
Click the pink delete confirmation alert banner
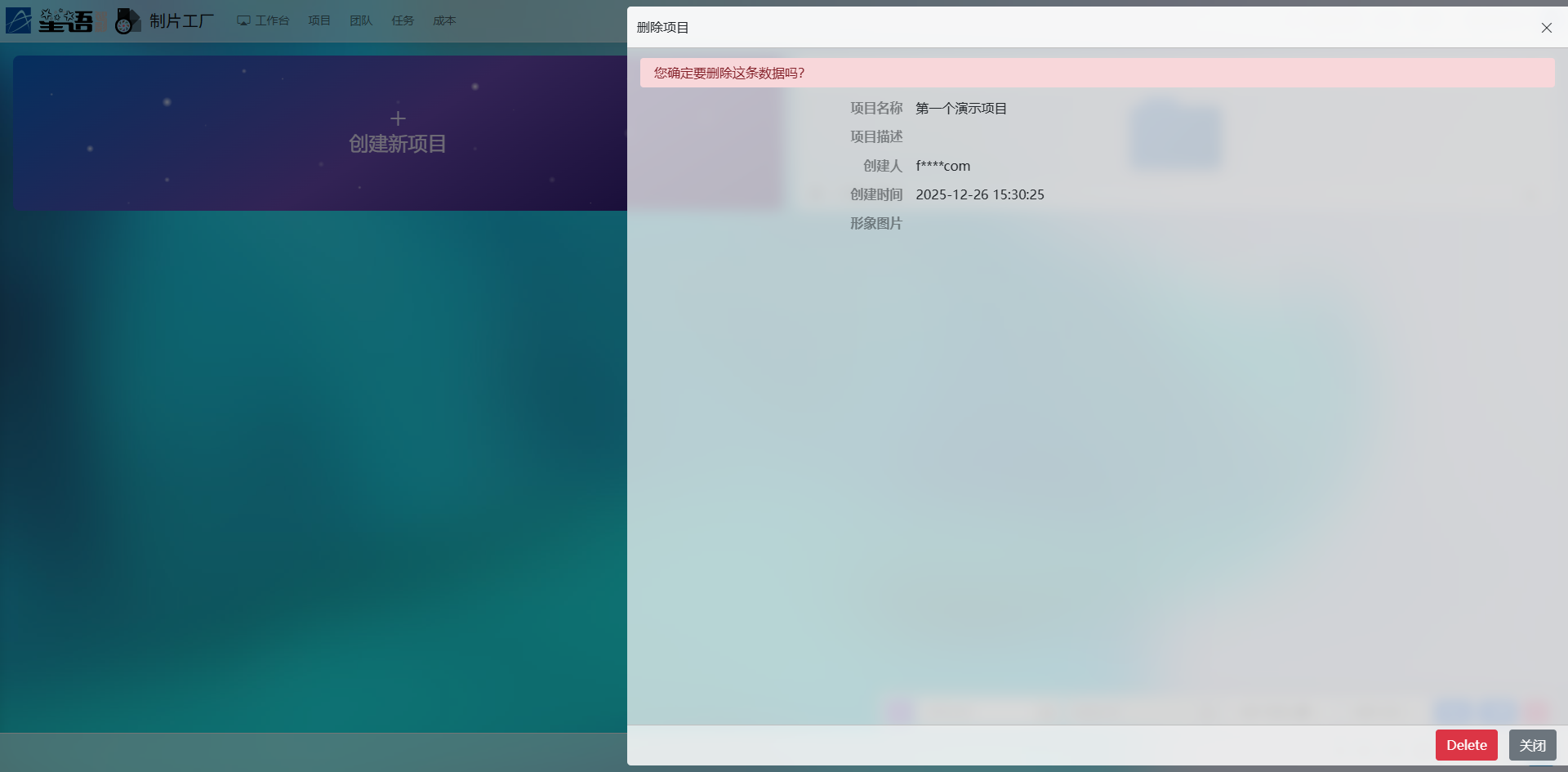[1097, 73]
